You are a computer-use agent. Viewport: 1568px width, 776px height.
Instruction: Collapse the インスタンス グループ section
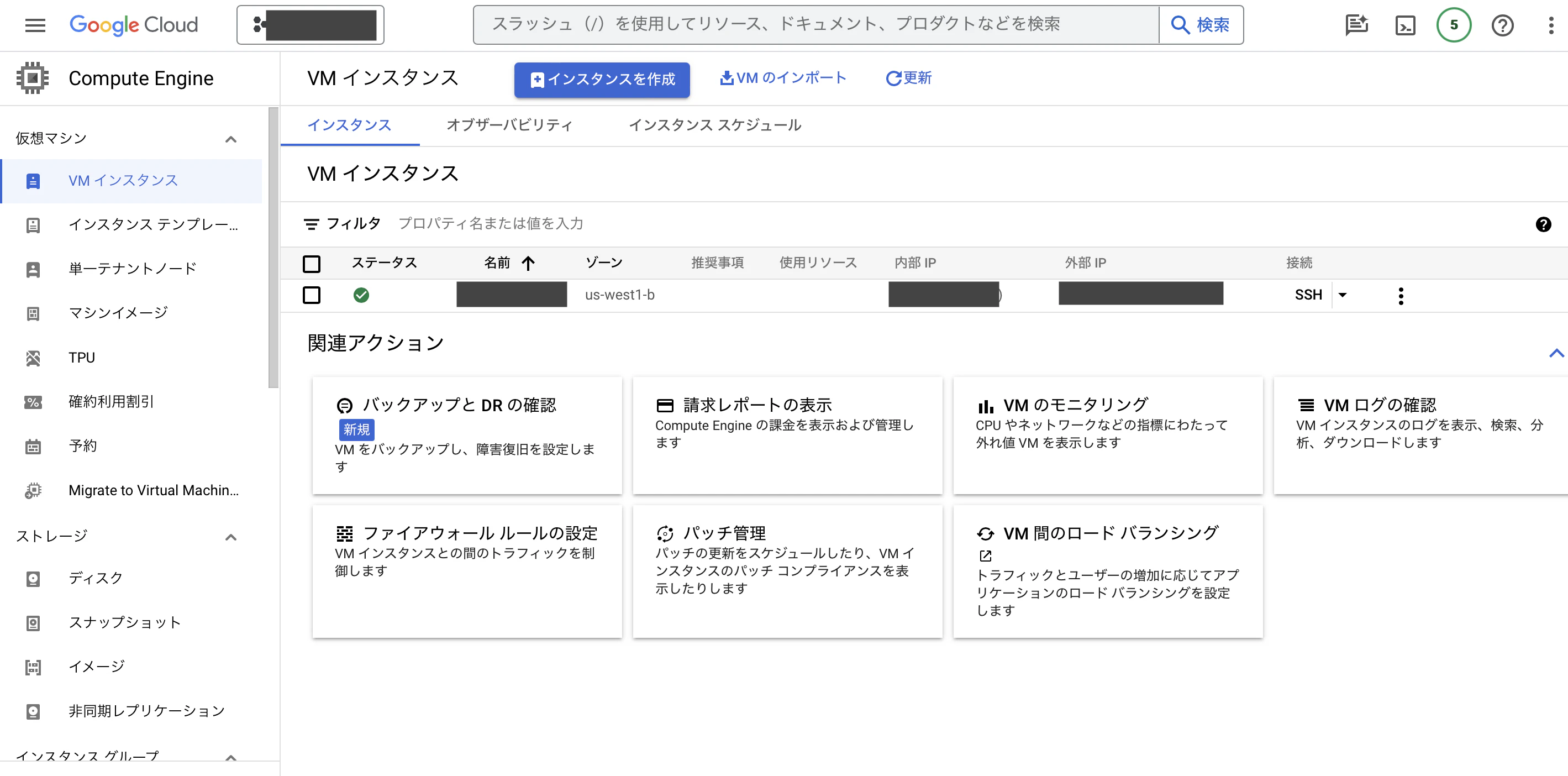[231, 758]
